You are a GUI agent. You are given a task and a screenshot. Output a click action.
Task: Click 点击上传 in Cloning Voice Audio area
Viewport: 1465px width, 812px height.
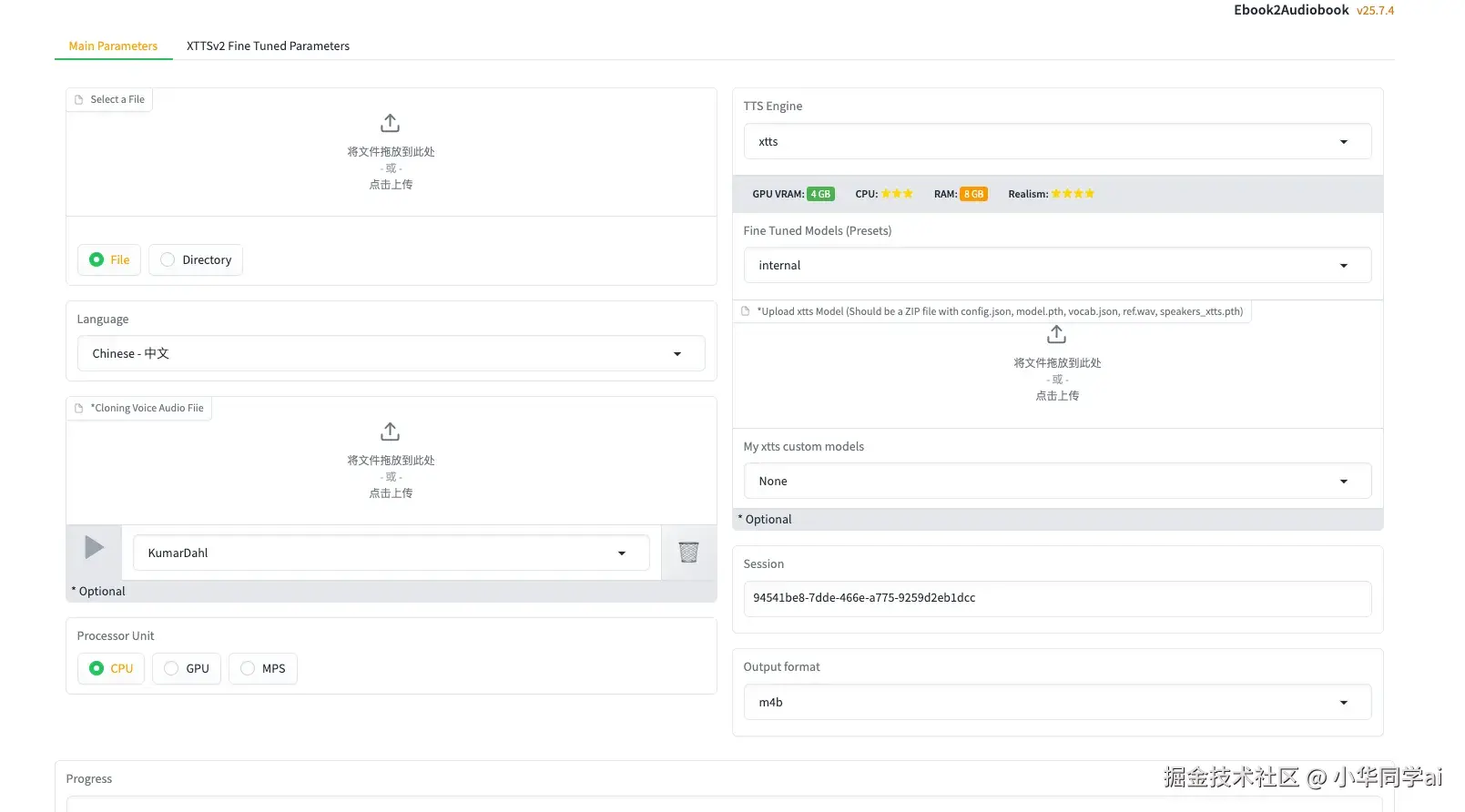coord(391,493)
